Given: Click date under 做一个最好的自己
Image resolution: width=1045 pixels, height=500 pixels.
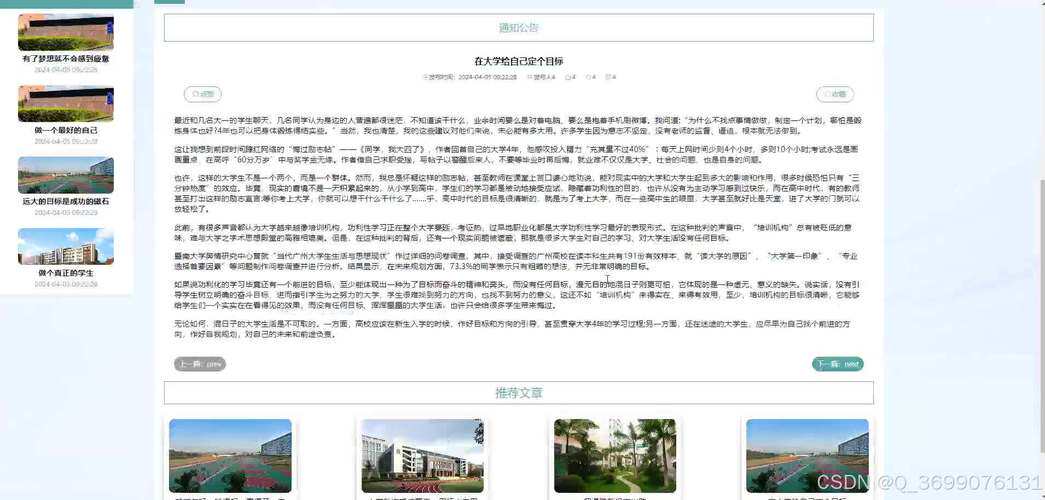Looking at the screenshot, I should 65,141.
